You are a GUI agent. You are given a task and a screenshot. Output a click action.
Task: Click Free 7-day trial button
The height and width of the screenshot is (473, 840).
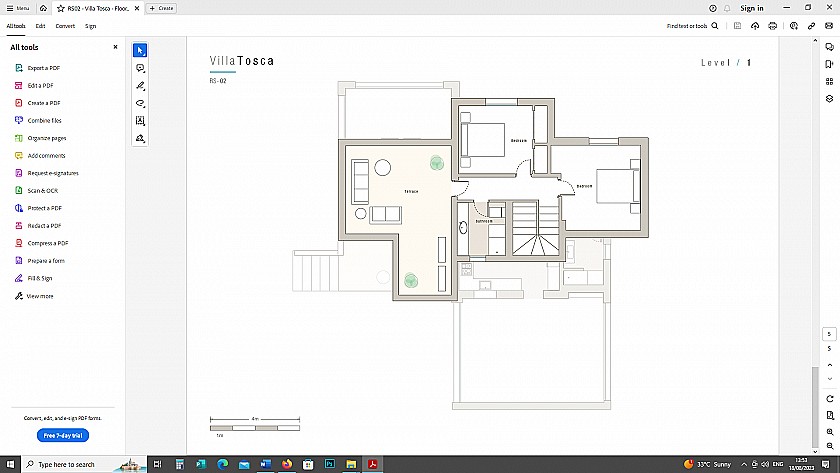(62, 435)
